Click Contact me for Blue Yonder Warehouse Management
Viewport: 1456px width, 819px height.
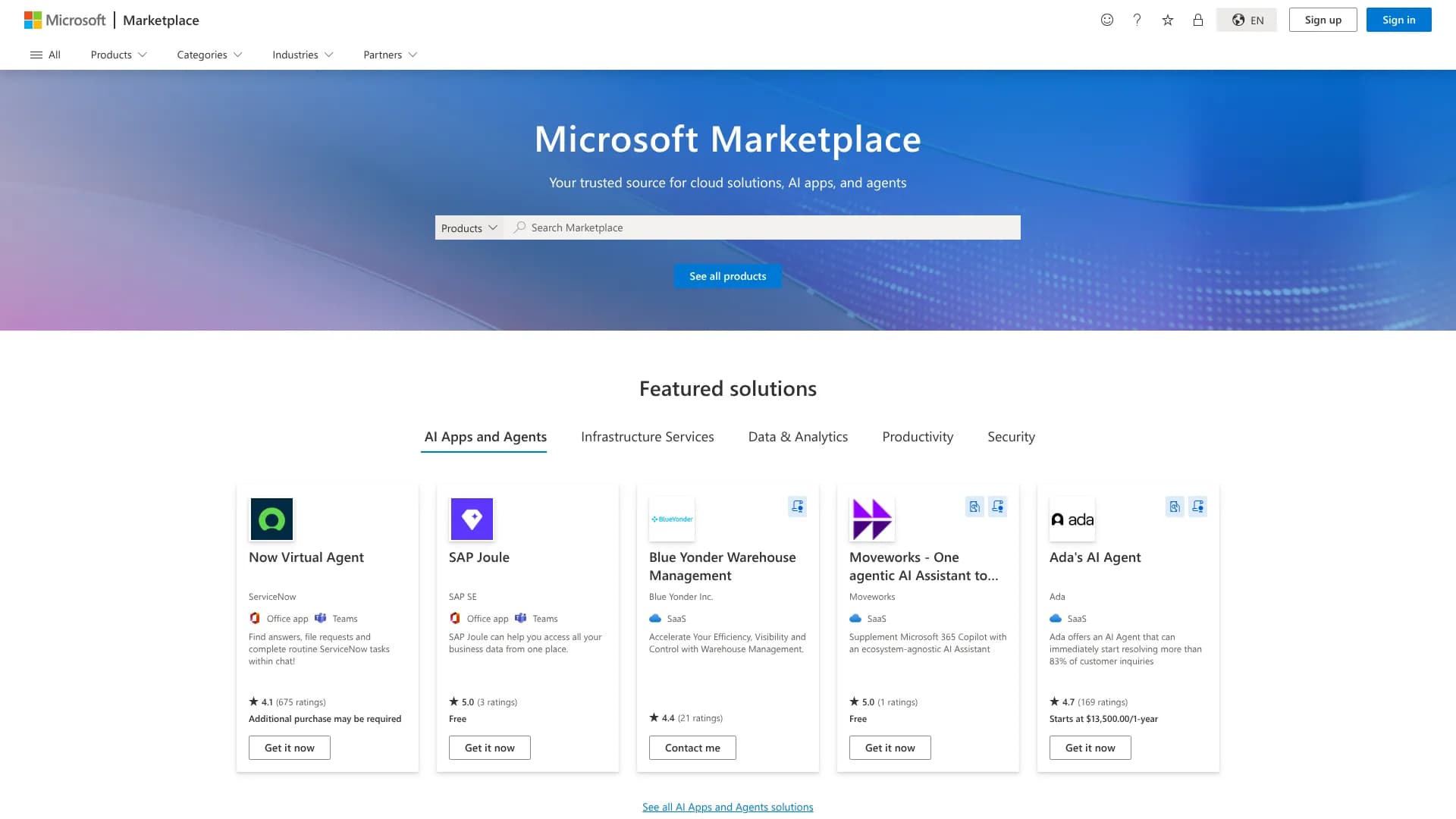click(692, 748)
